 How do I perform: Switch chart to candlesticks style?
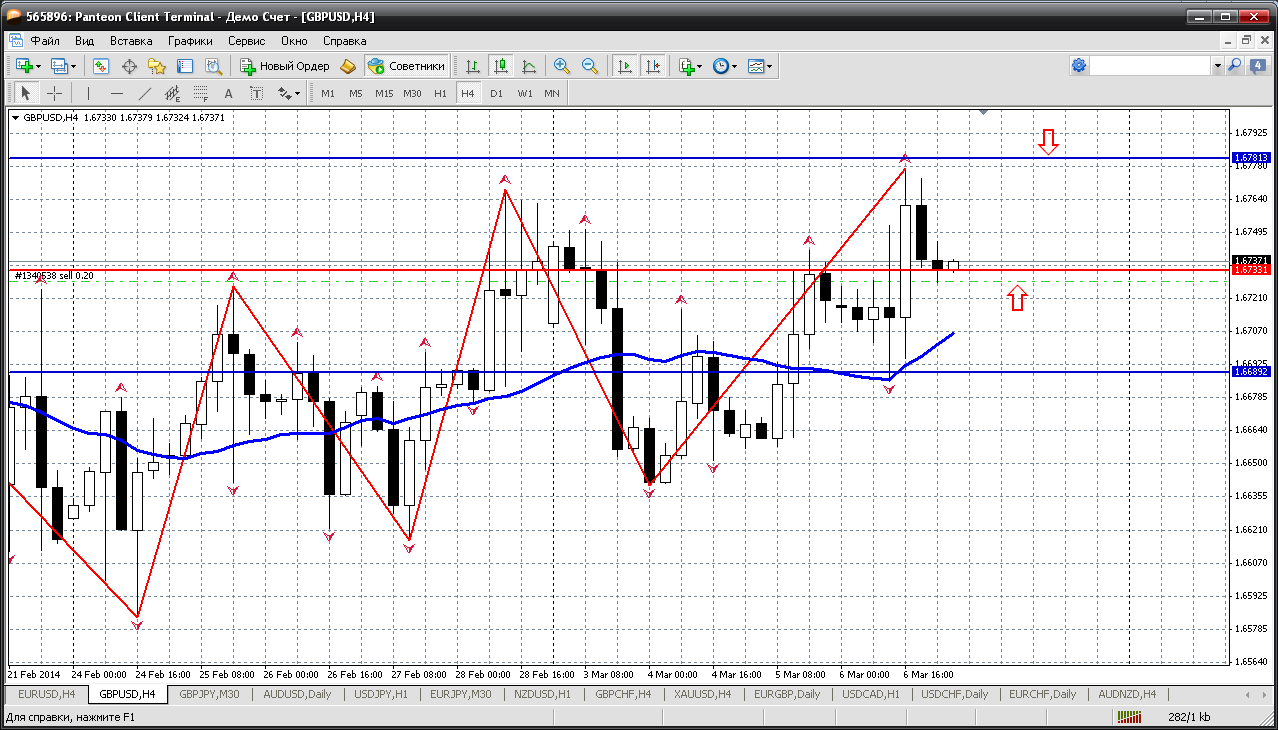(x=501, y=66)
